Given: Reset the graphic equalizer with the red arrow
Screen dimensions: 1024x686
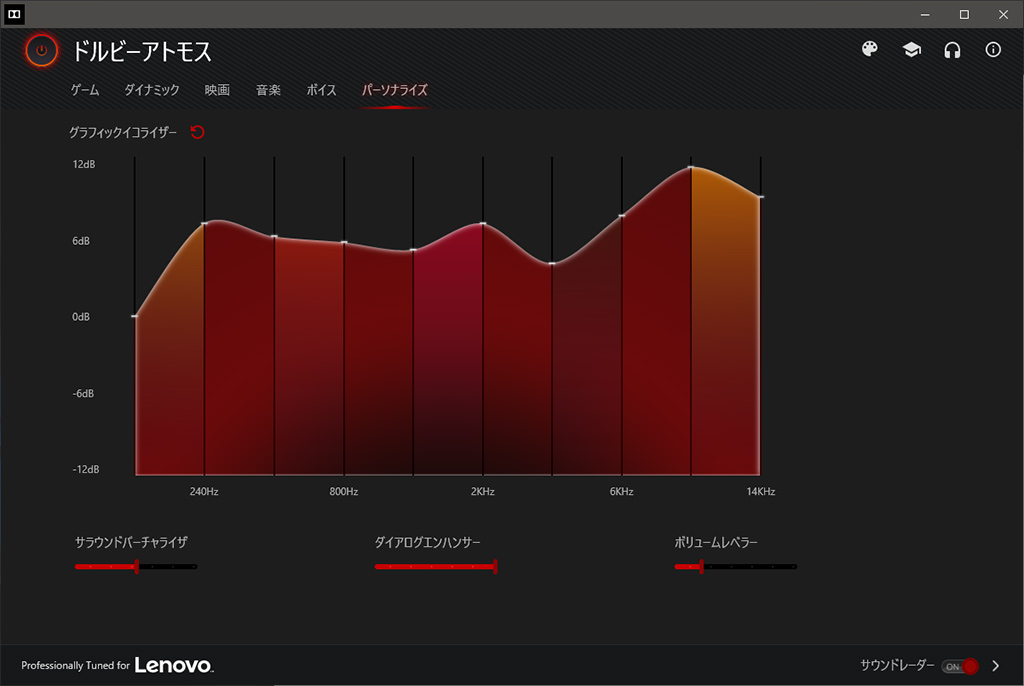Looking at the screenshot, I should [197, 132].
